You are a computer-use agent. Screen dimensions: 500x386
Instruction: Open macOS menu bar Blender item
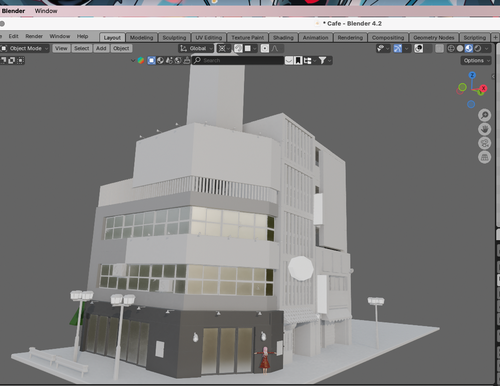pos(13,11)
